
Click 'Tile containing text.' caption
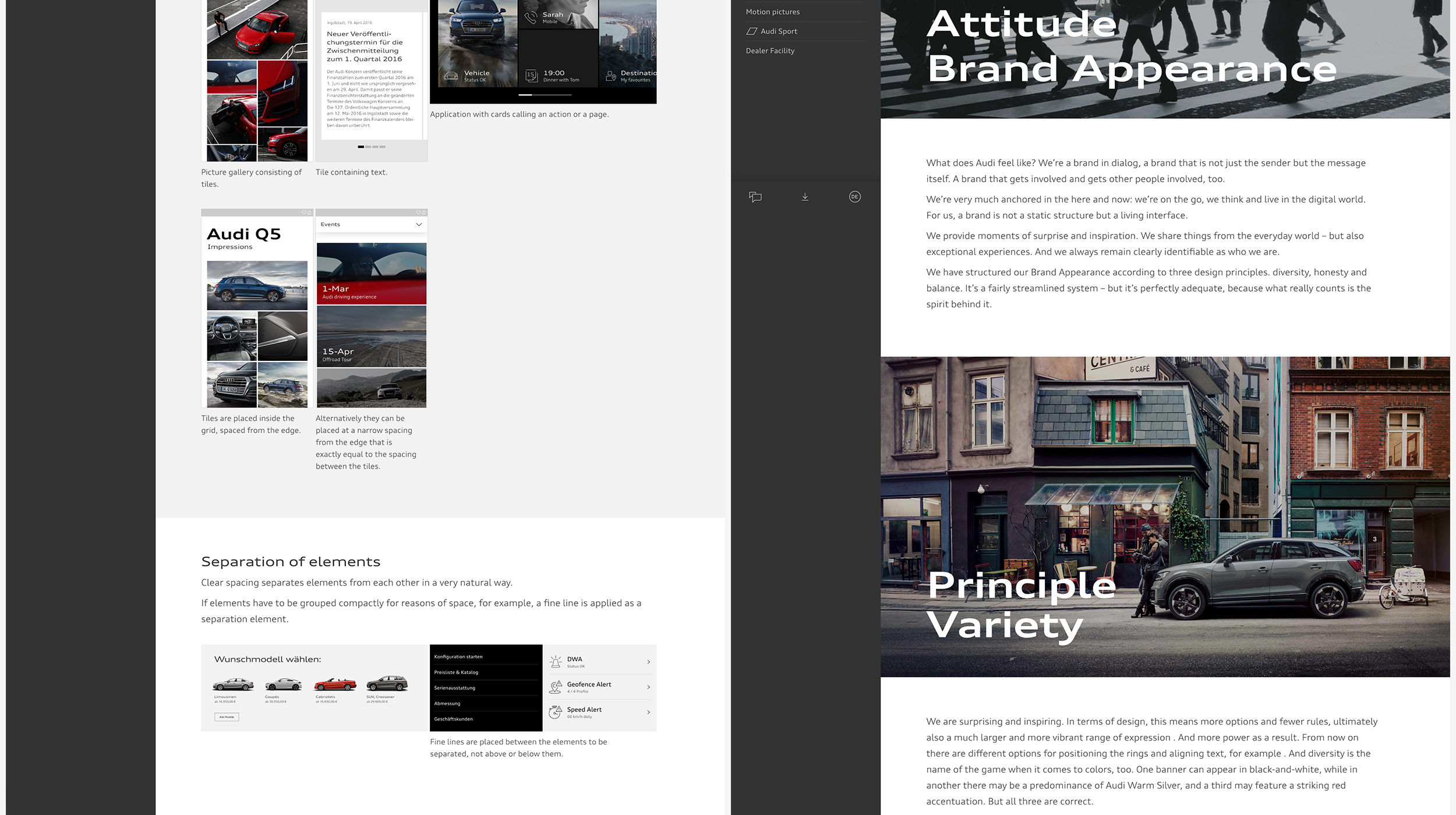click(351, 172)
